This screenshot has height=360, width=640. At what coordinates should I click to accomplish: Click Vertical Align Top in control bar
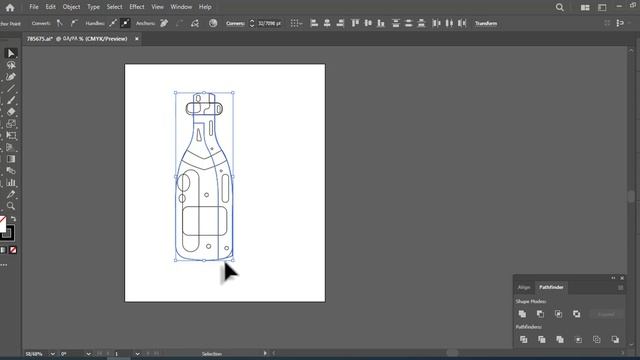355,23
